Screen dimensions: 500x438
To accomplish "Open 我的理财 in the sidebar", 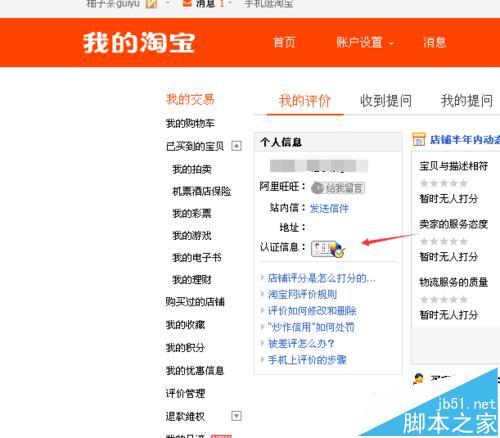I will click(x=192, y=280).
